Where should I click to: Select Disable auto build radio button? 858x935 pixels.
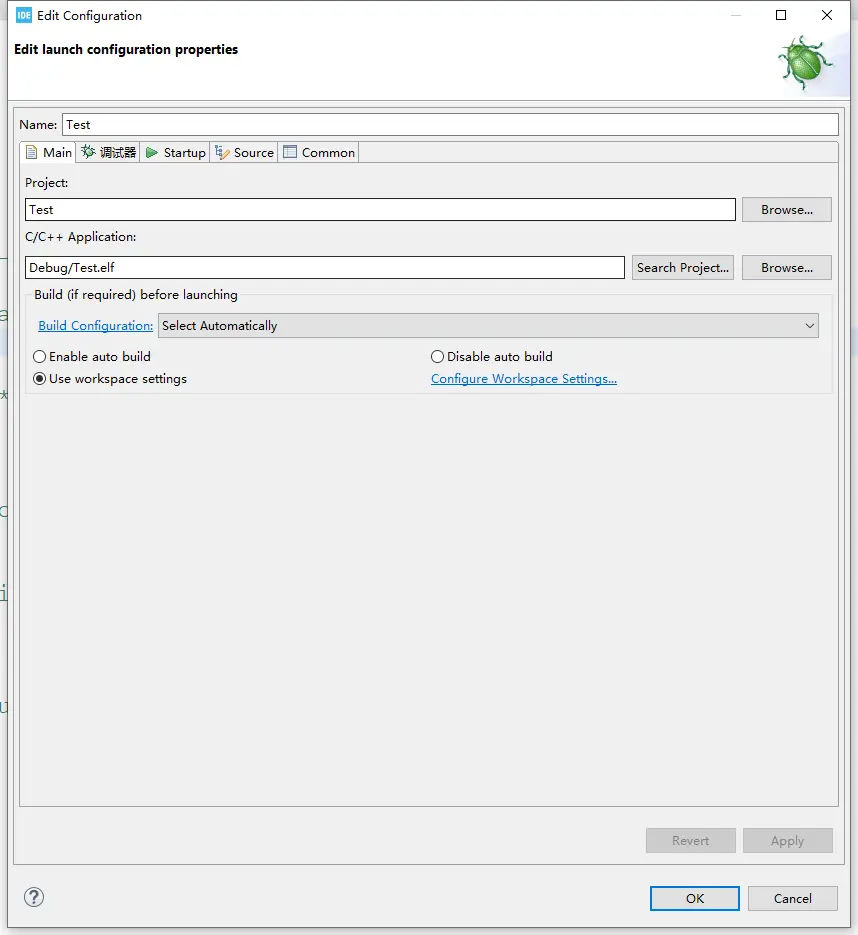437,357
